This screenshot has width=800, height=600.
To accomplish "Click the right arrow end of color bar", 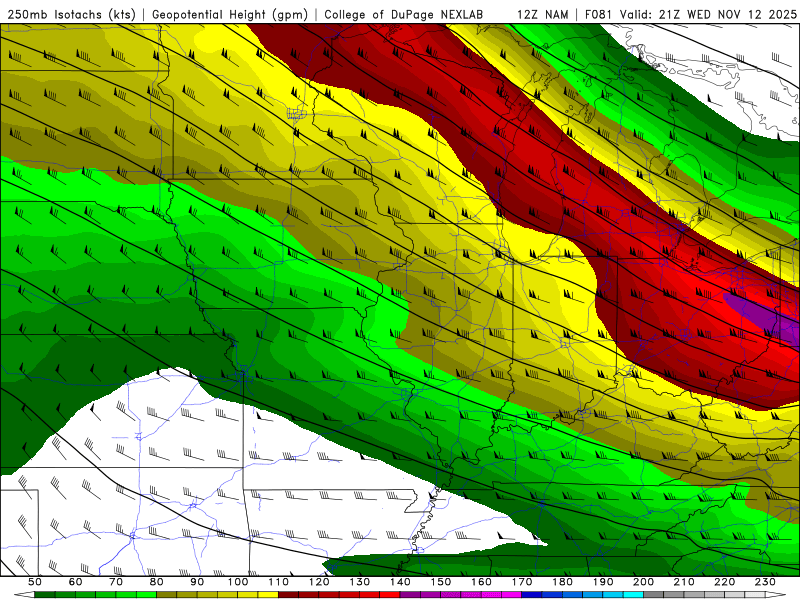I will [776, 595].
